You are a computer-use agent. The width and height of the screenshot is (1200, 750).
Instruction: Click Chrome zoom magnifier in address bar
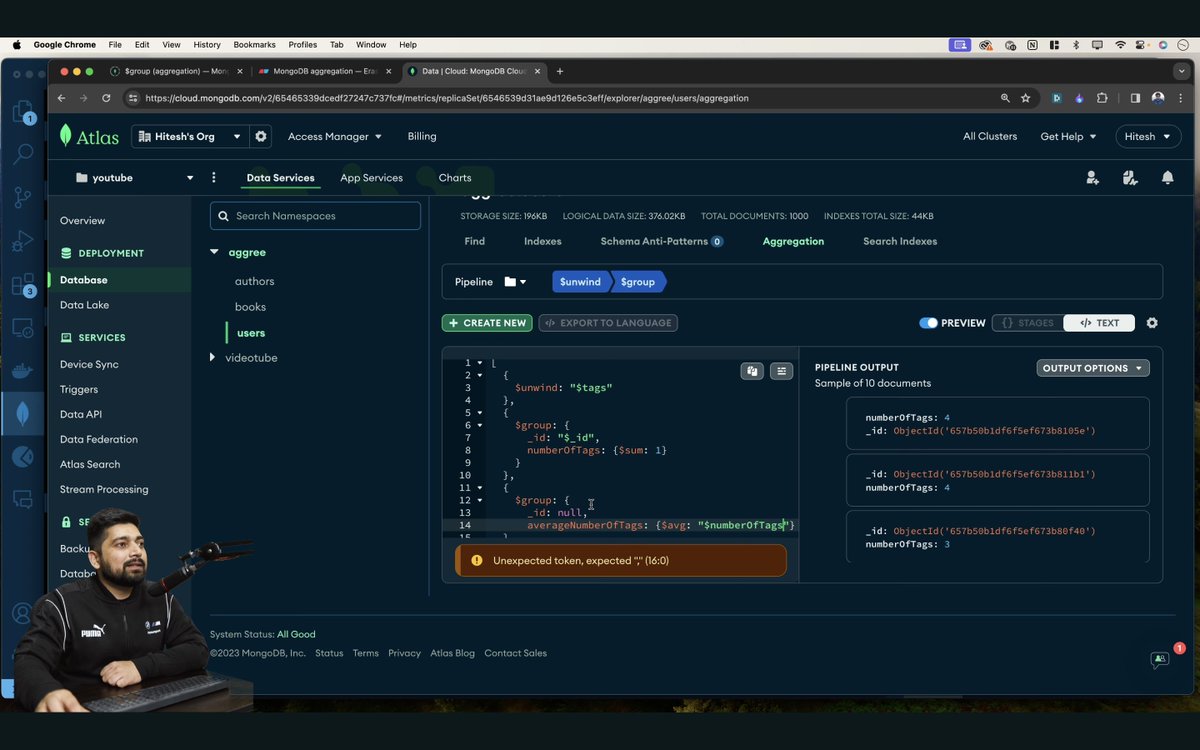point(1005,98)
